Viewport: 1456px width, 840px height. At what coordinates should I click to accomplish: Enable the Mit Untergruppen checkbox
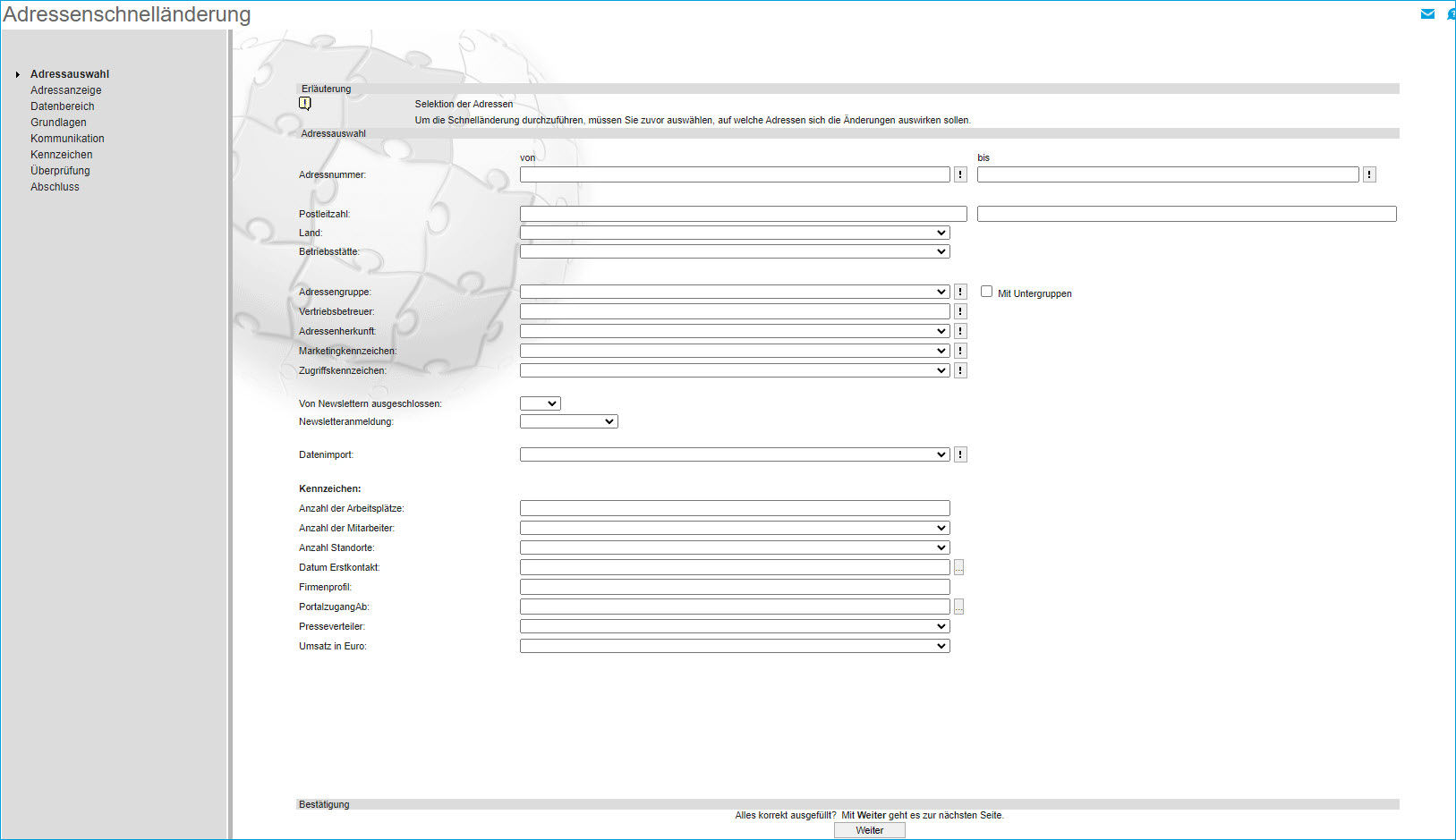[986, 292]
